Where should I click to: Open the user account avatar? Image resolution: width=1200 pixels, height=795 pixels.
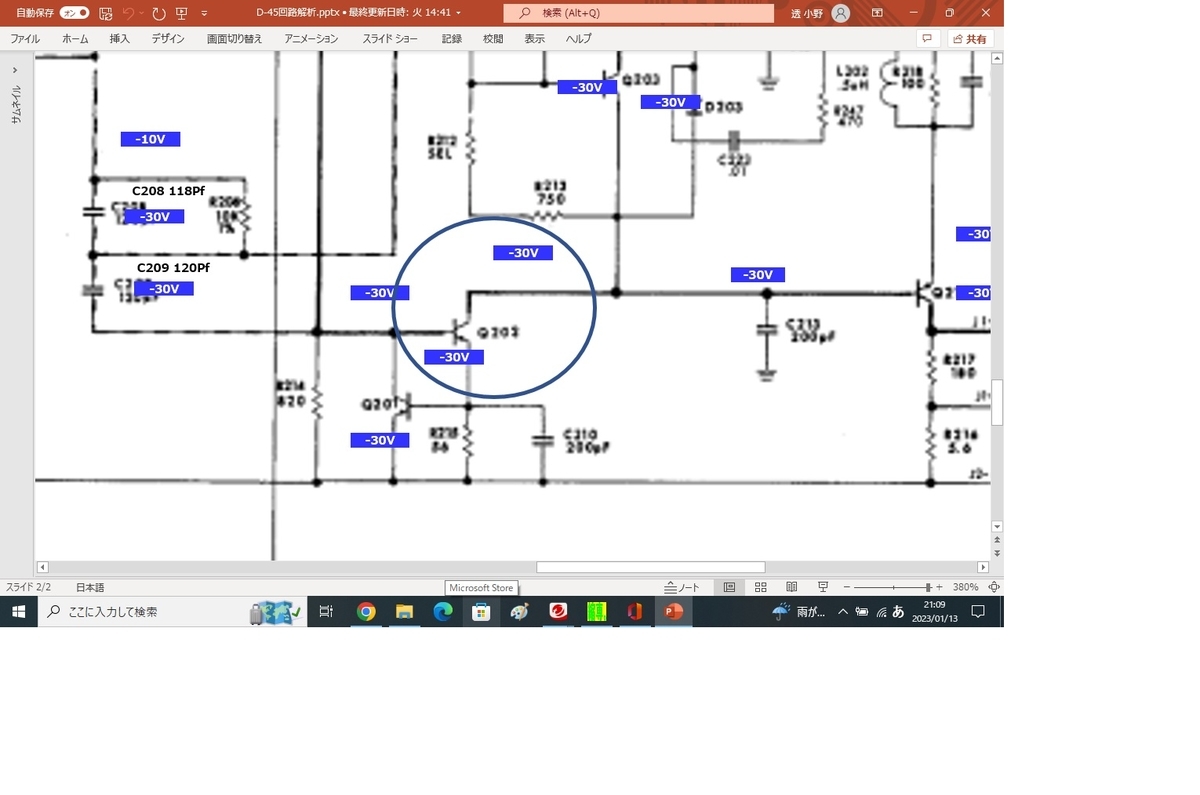tap(841, 13)
